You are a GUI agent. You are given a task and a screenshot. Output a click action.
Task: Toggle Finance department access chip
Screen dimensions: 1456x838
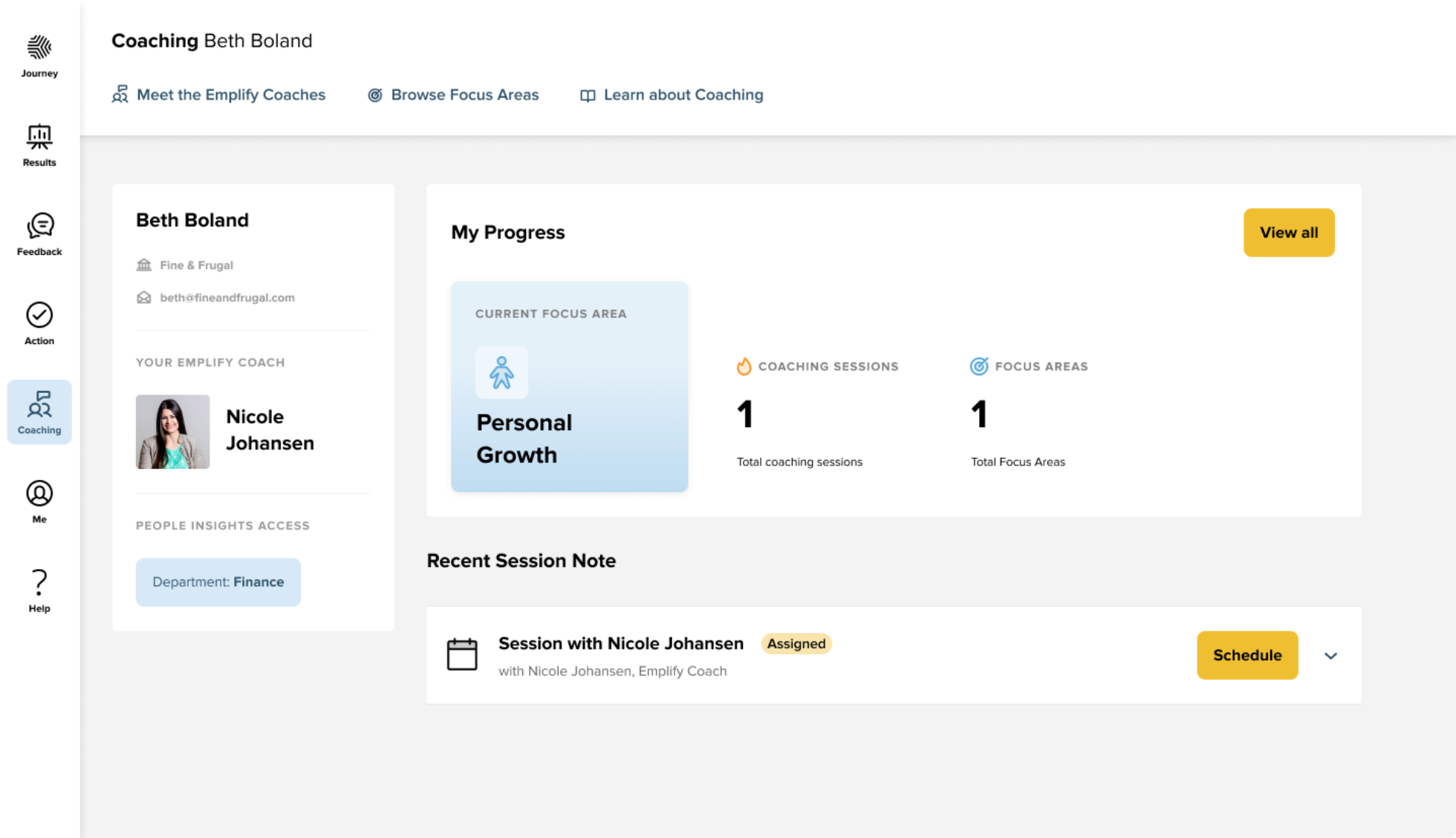(x=218, y=582)
